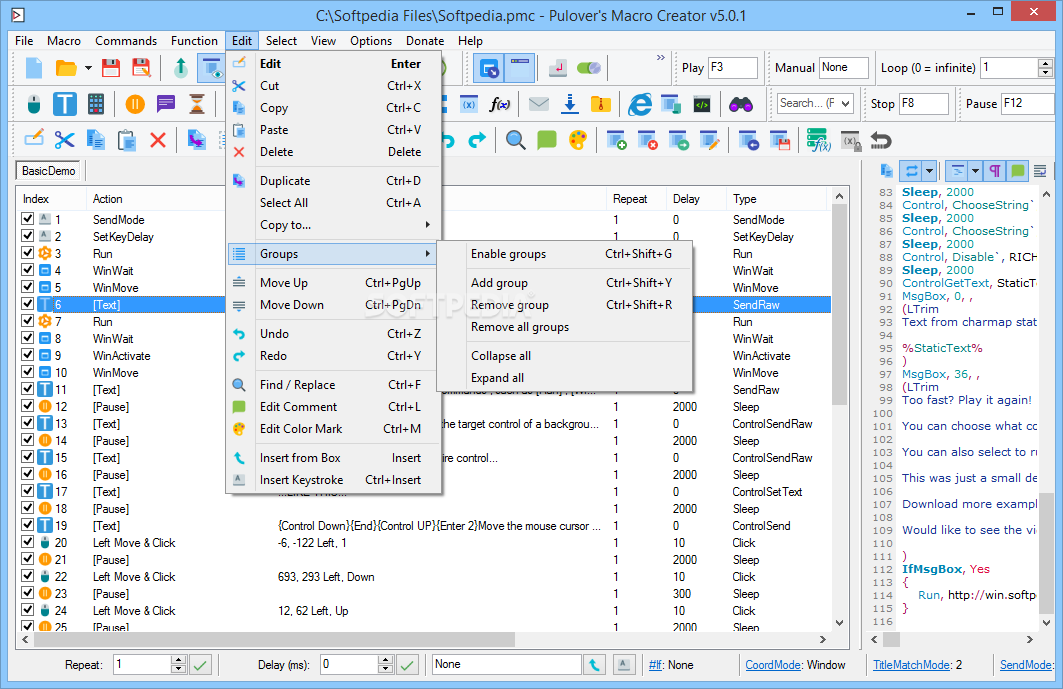Click the palette Color Mark toolbar icon

(x=578, y=140)
